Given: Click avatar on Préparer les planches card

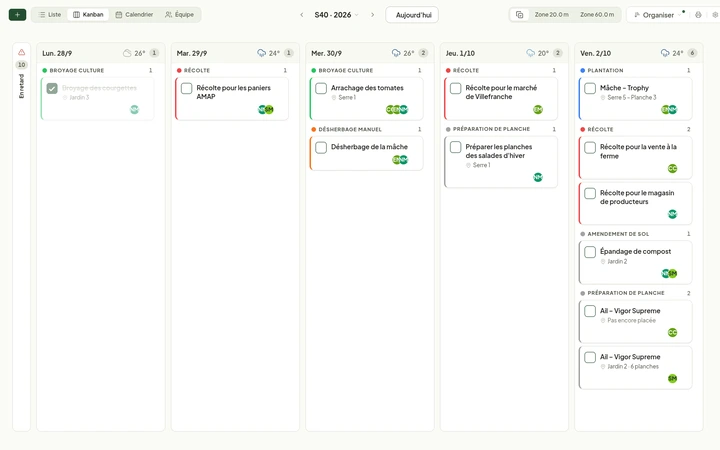Looking at the screenshot, I should click(538, 177).
